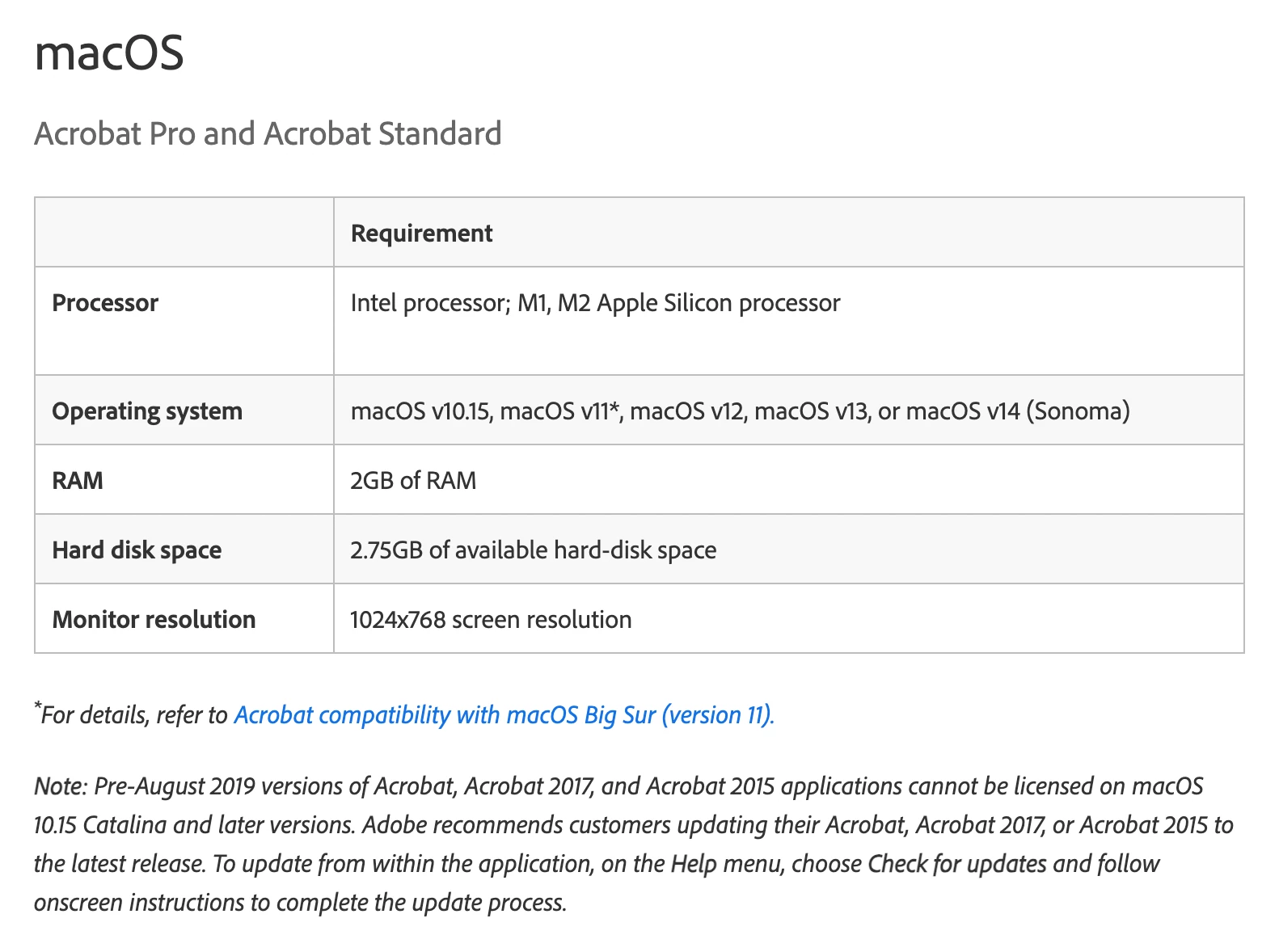
Task: Select the Acrobat Pro and Acrobat Standard subheading
Action: pyautogui.click(x=268, y=133)
